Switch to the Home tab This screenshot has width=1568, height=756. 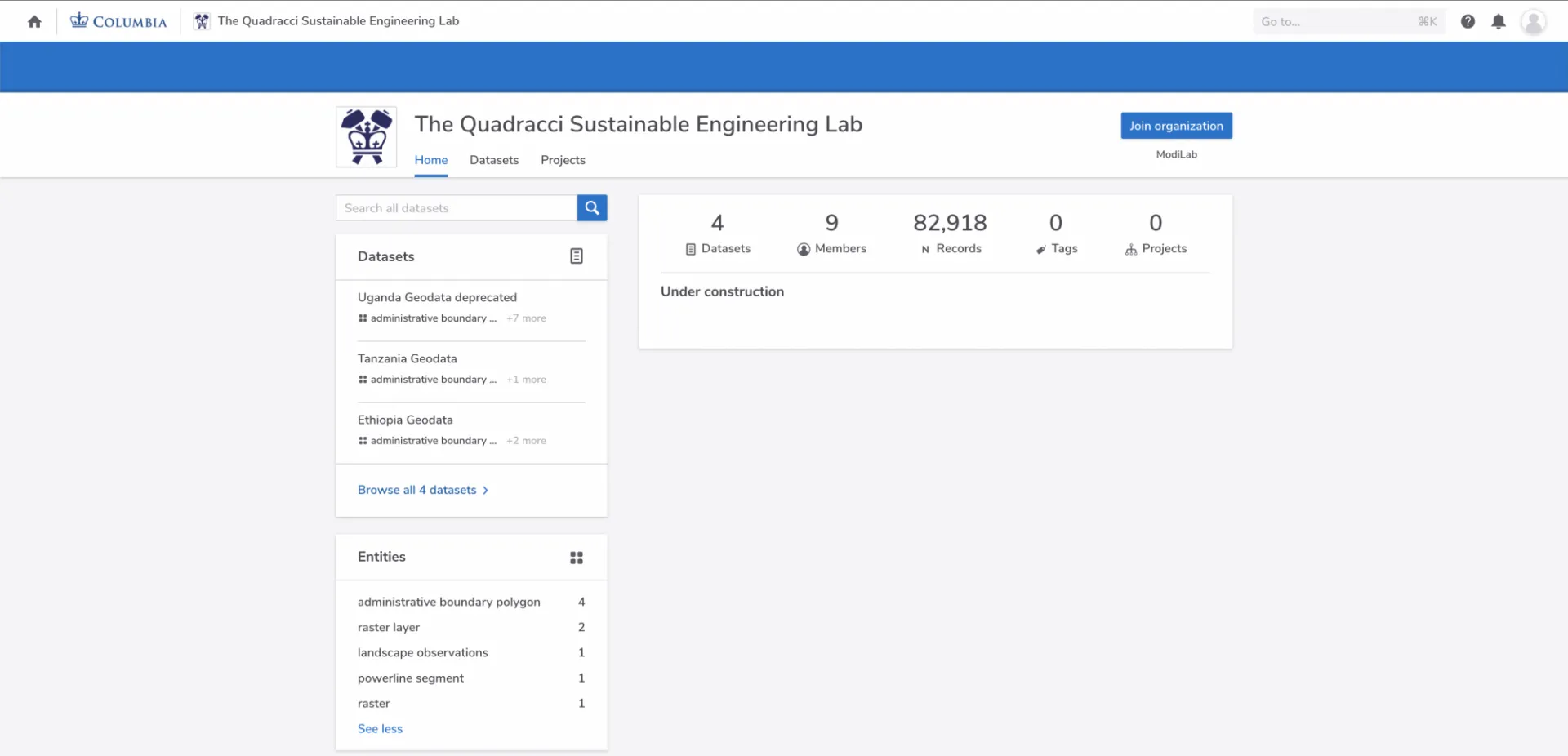point(430,160)
